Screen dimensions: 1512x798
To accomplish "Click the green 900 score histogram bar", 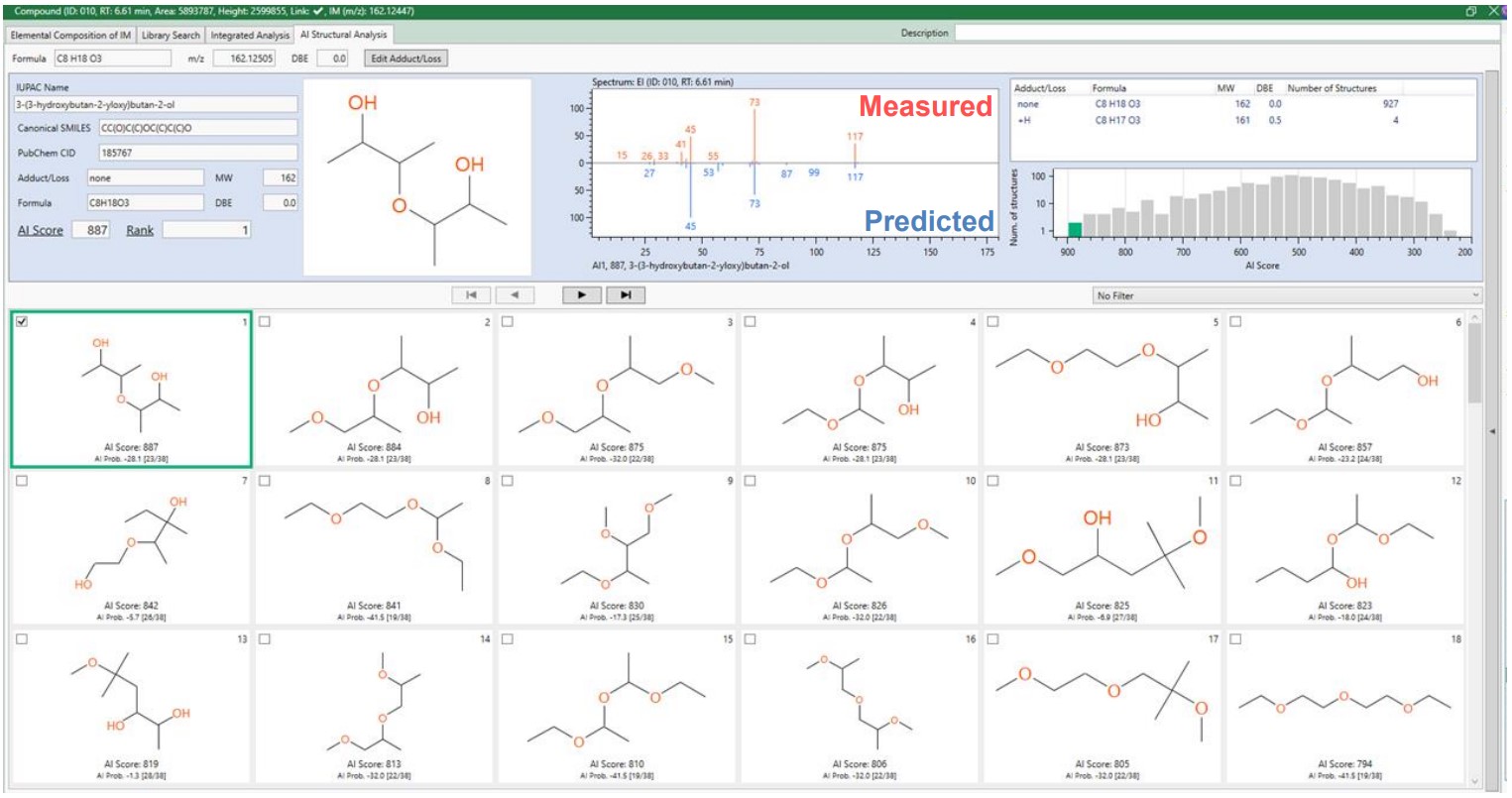I will tap(1075, 229).
